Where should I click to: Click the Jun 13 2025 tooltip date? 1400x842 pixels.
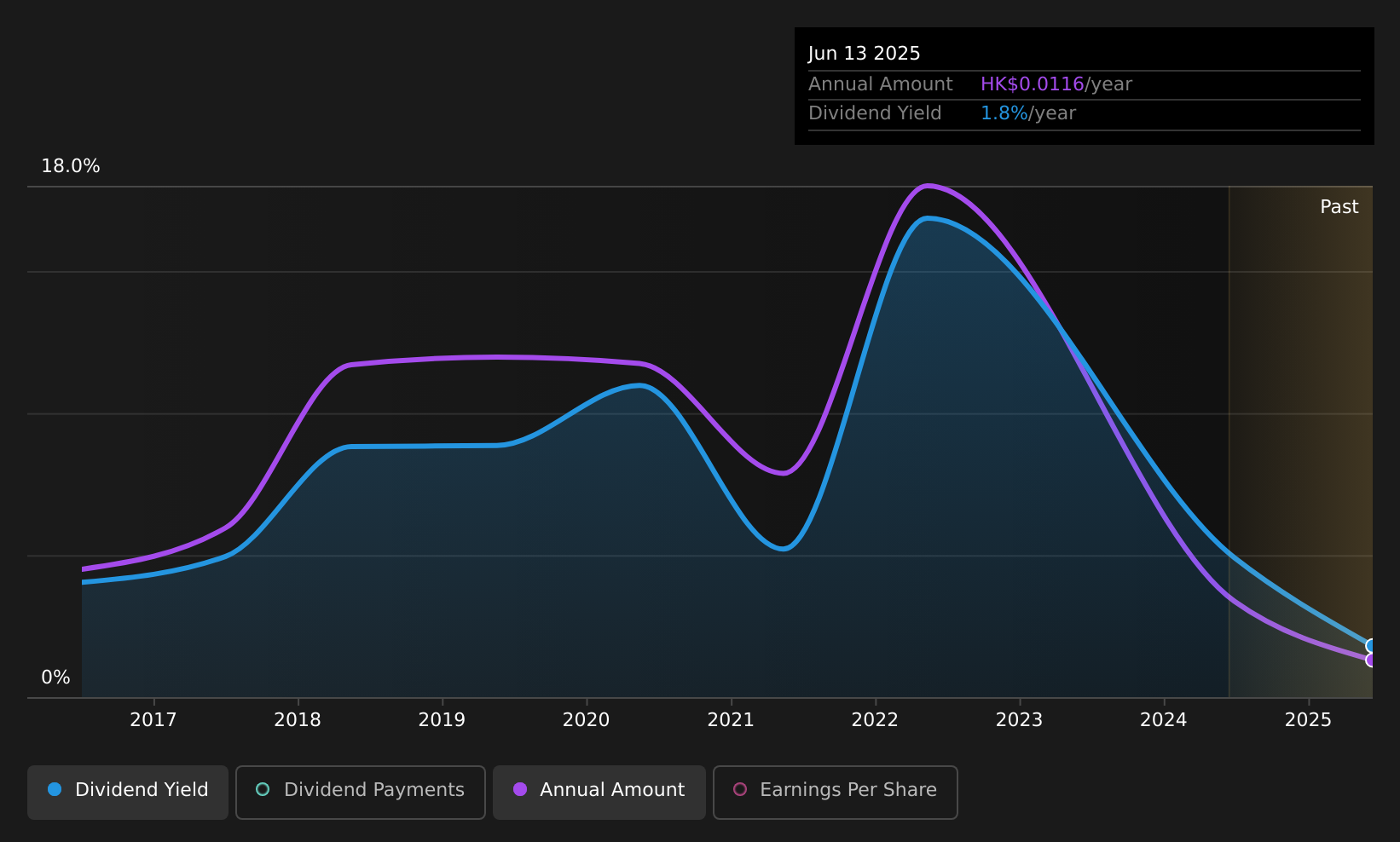(x=864, y=54)
